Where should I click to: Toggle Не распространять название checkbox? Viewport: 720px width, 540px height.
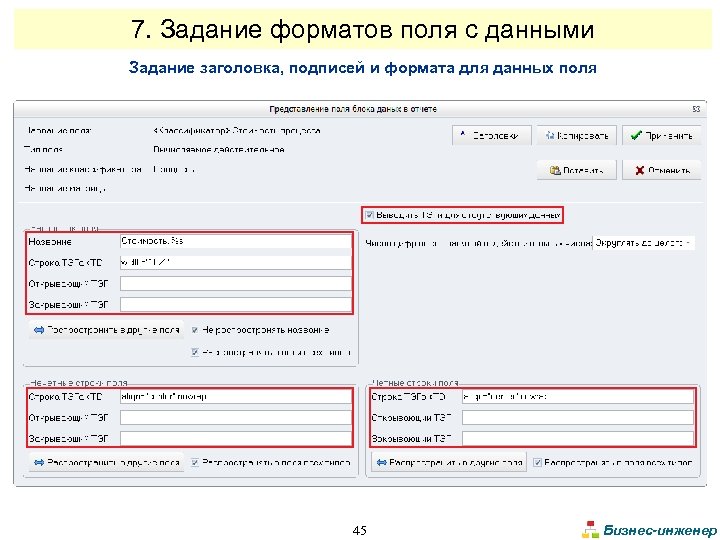(195, 330)
